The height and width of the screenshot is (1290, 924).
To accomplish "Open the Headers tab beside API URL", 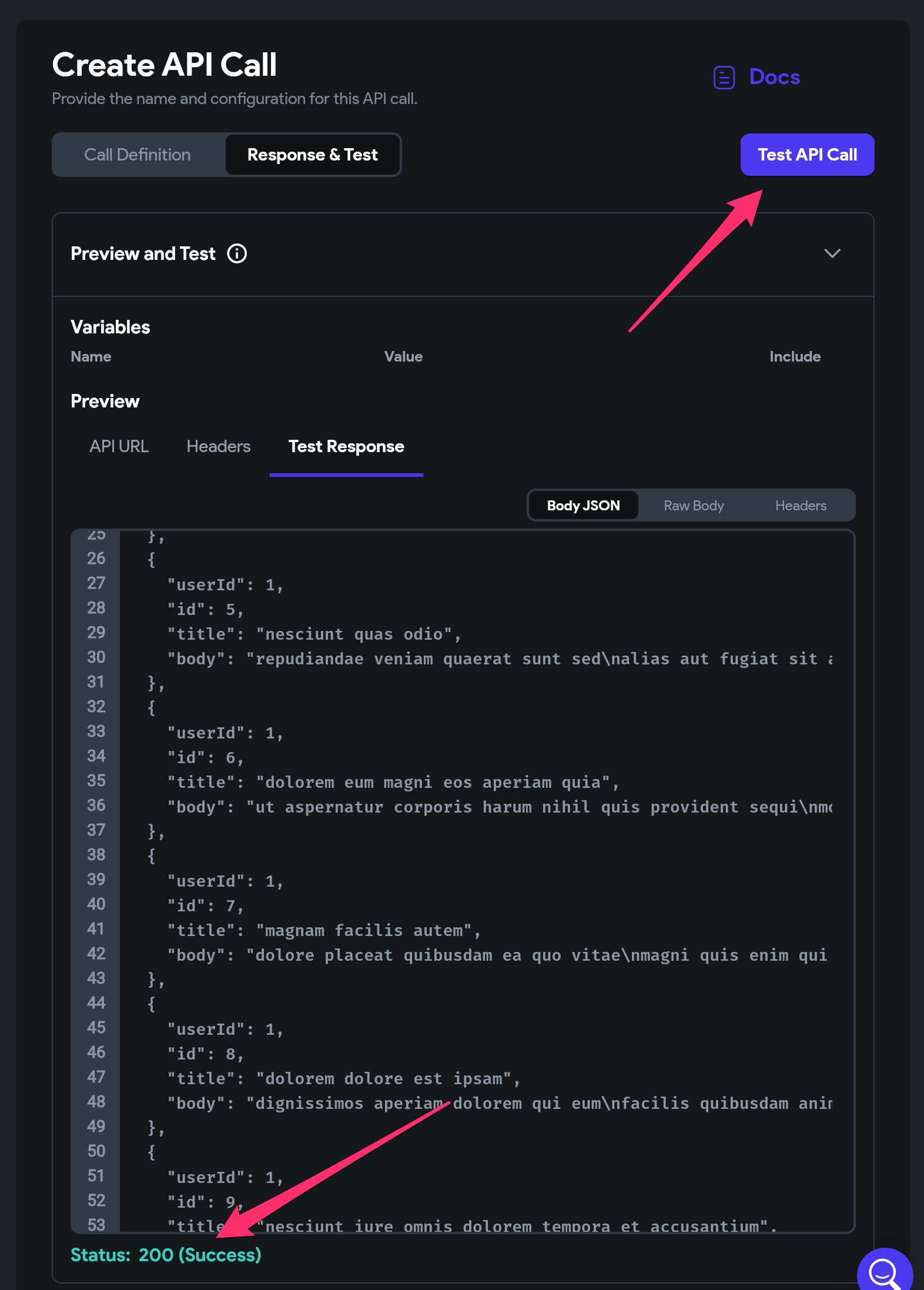I will pyautogui.click(x=219, y=446).
